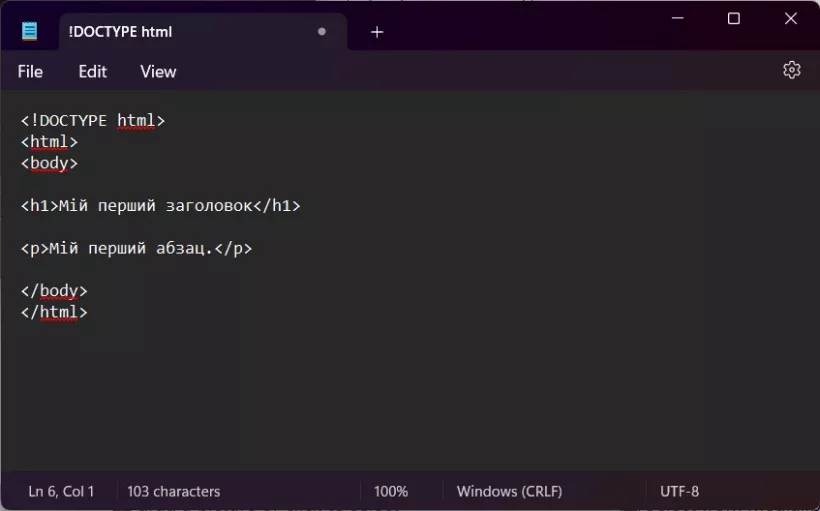This screenshot has width=820, height=511.
Task: Click the 103 characters count in status bar
Action: point(173,491)
